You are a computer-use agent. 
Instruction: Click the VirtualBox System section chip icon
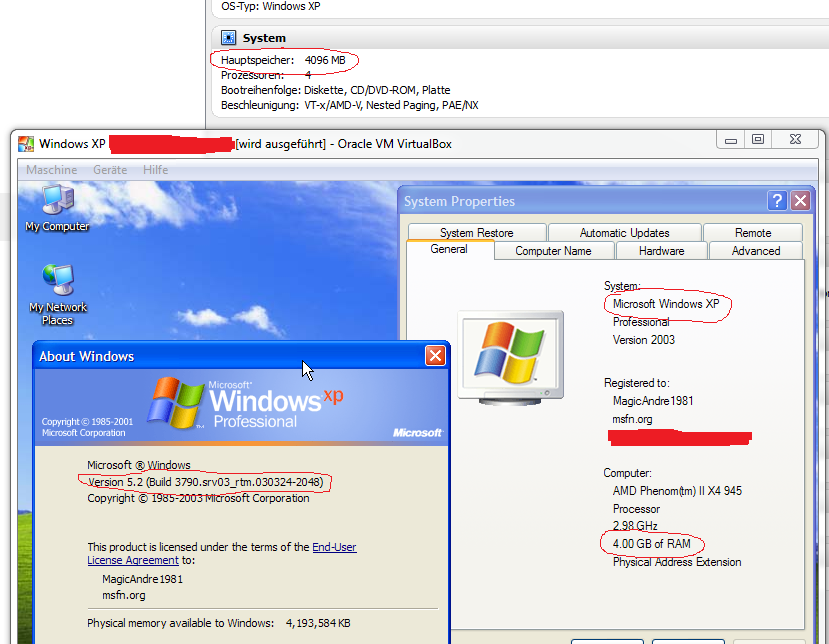pos(228,38)
